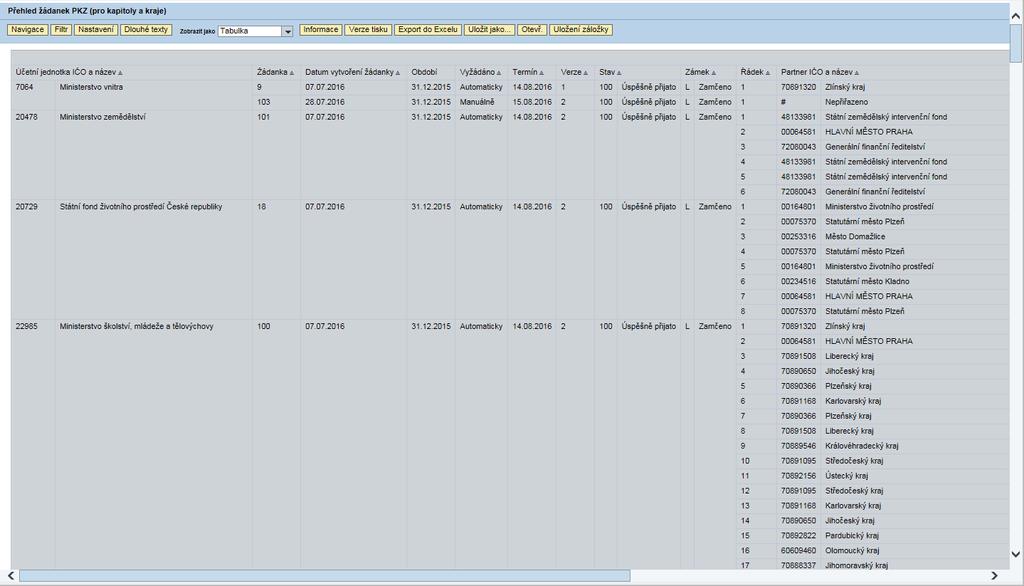Click unit ID 22985
Screen dimensions: 1024x586
tap(27, 326)
